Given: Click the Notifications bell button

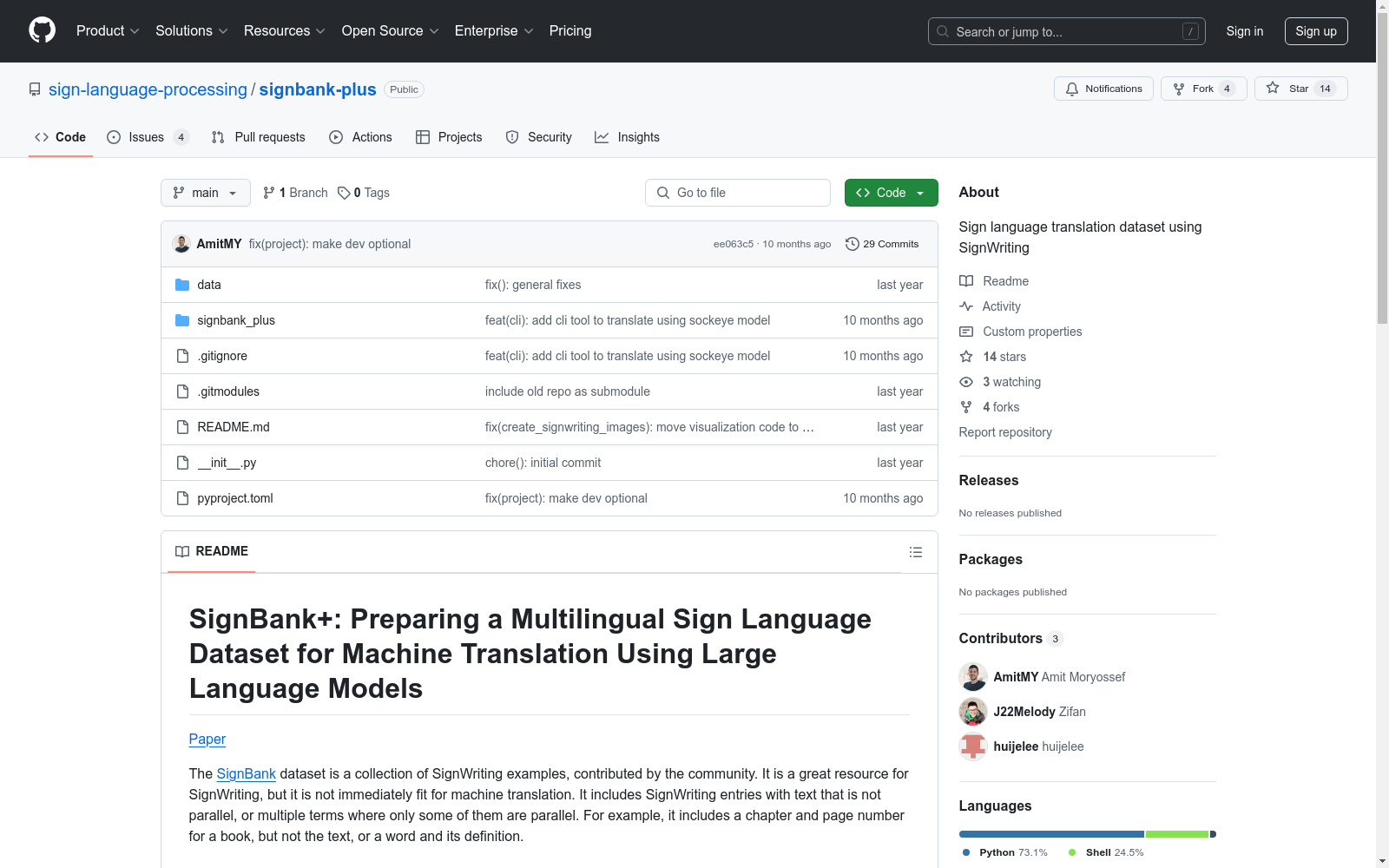Looking at the screenshot, I should 1103,89.
